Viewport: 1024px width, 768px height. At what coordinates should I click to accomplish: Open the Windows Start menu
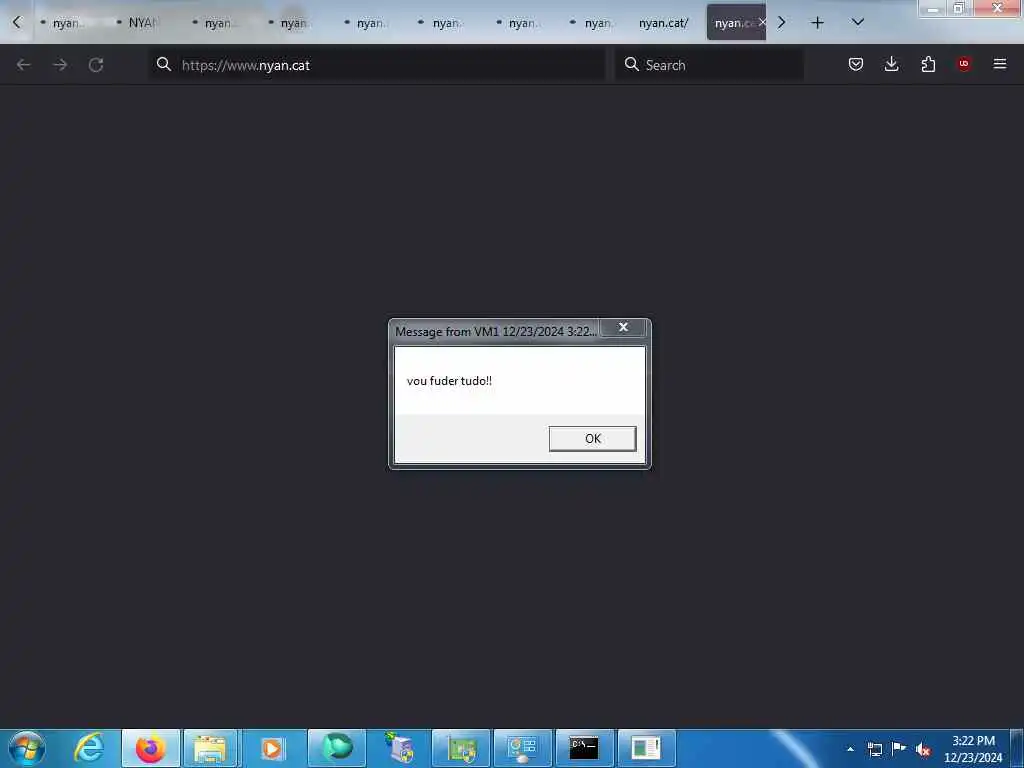click(27, 748)
